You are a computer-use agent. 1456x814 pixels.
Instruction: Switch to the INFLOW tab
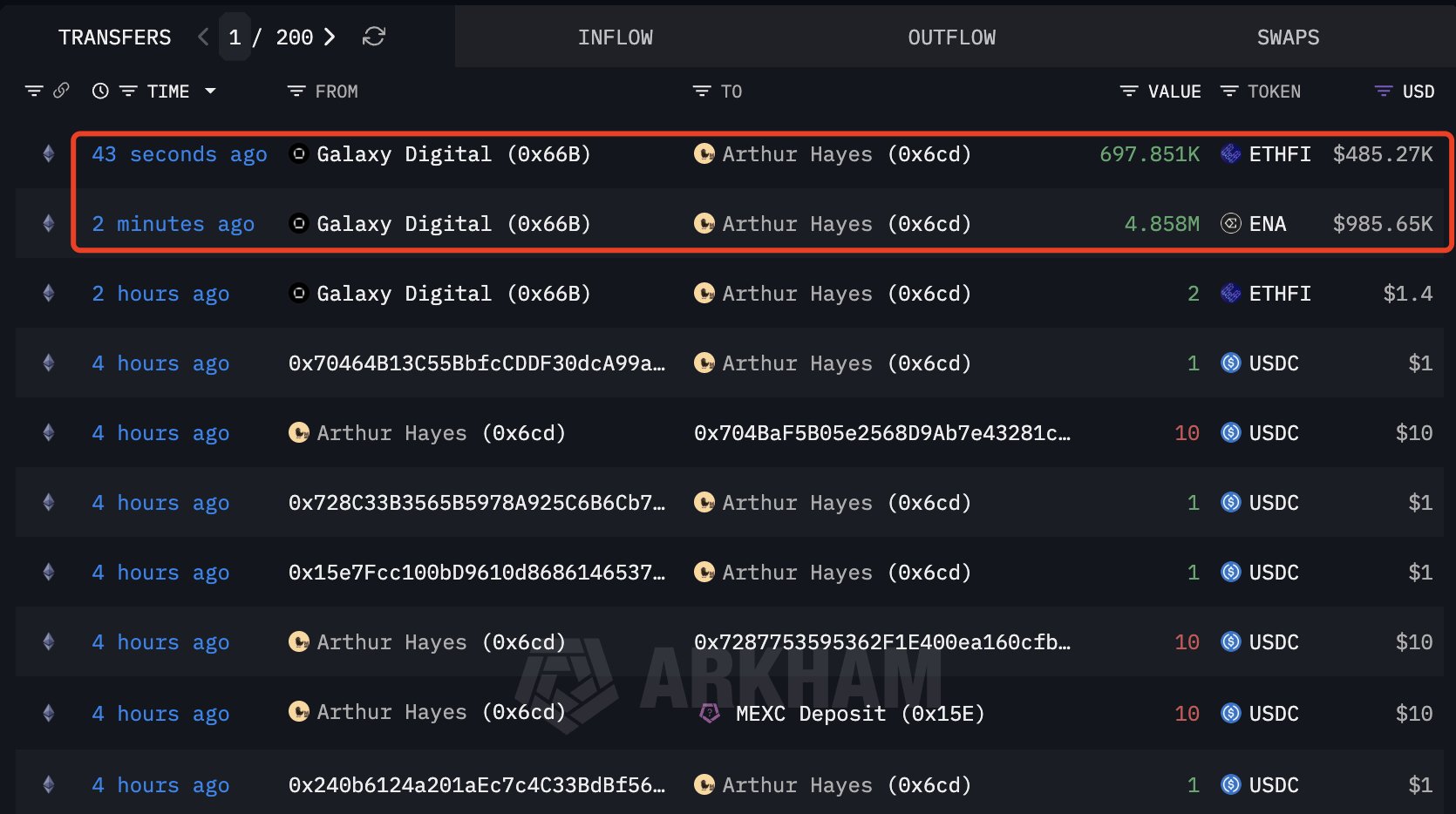coord(615,37)
